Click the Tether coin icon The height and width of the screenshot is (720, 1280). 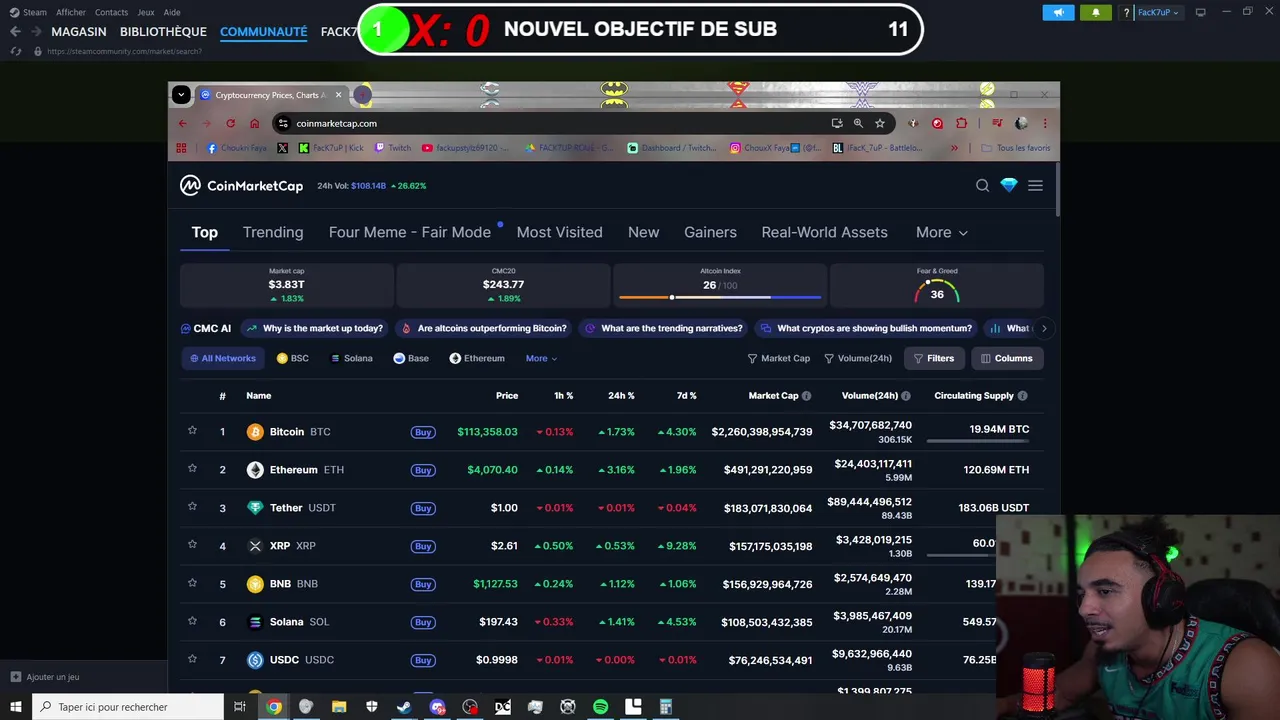click(x=255, y=508)
